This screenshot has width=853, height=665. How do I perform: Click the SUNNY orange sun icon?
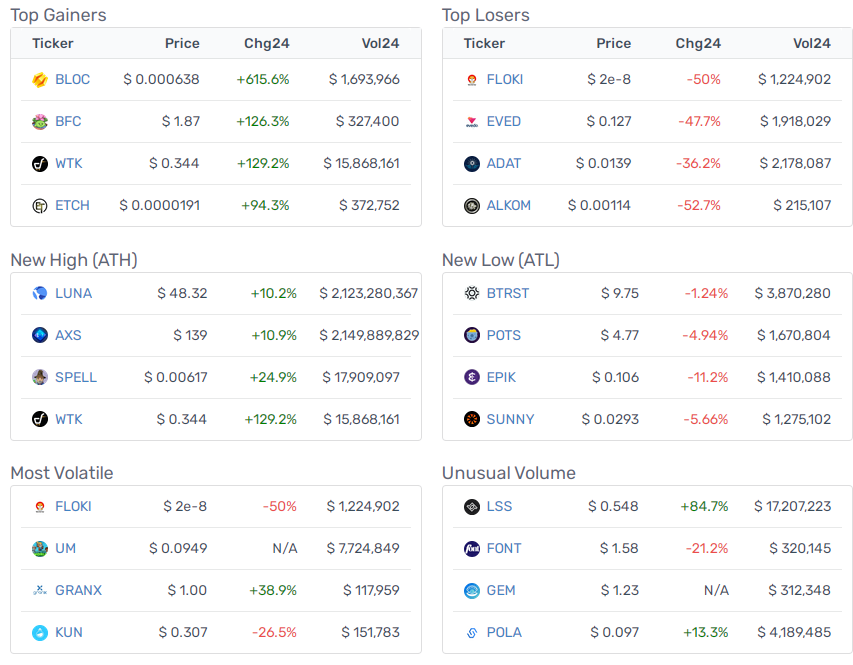472,419
